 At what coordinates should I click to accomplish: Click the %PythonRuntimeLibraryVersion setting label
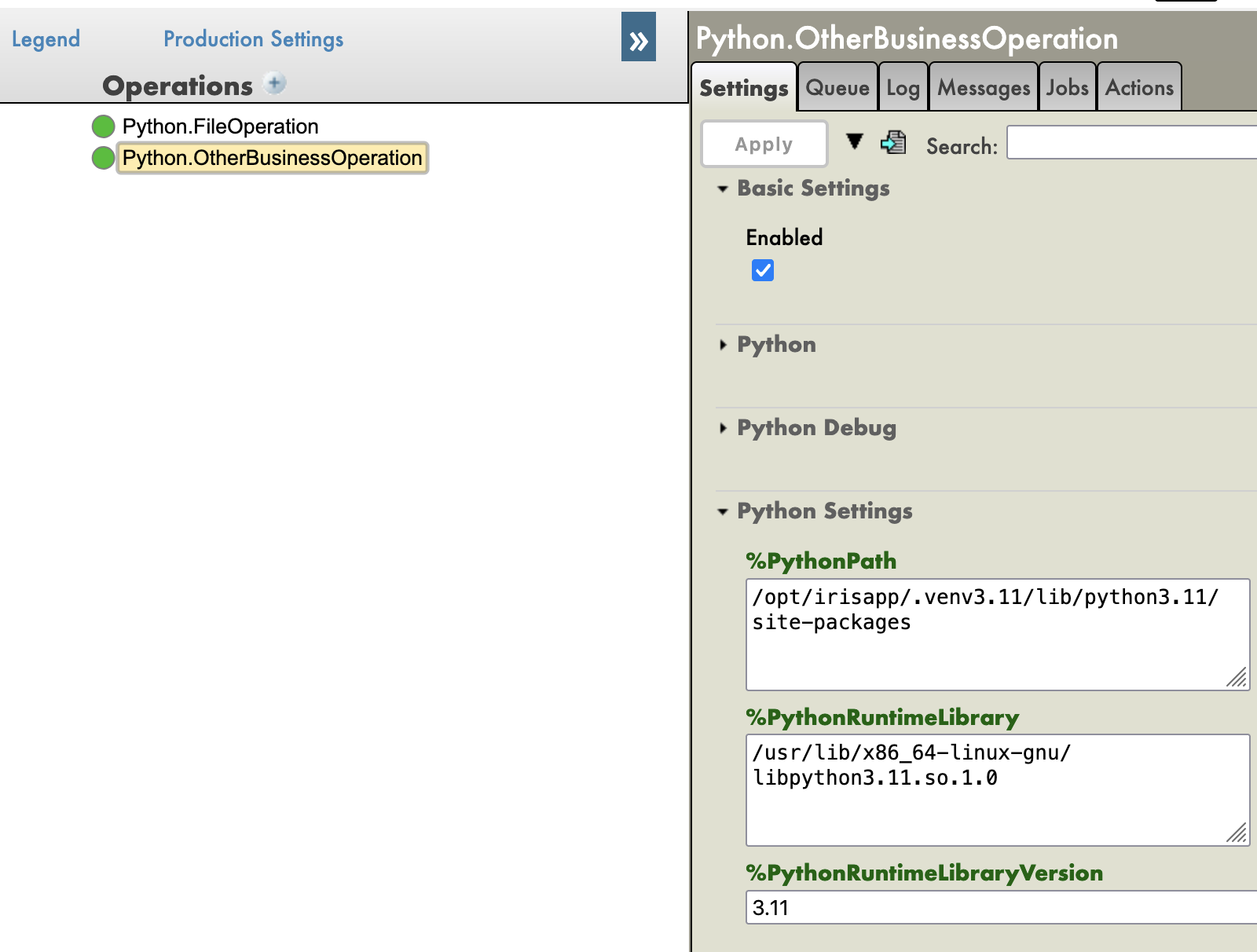tap(924, 873)
